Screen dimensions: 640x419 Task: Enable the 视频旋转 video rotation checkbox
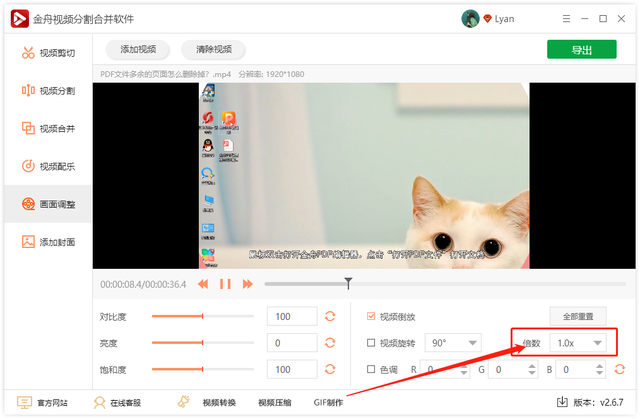coord(371,343)
